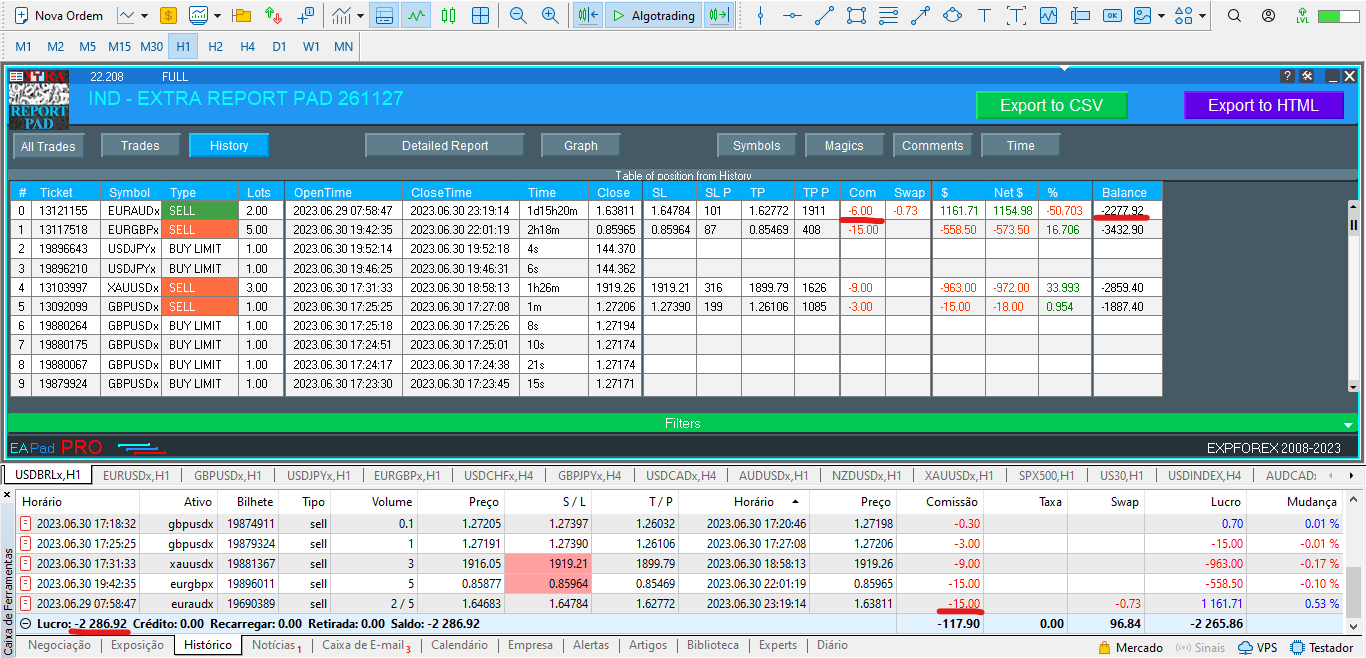Select the crosshair with info icon
1366x658 pixels.
(x=307, y=16)
